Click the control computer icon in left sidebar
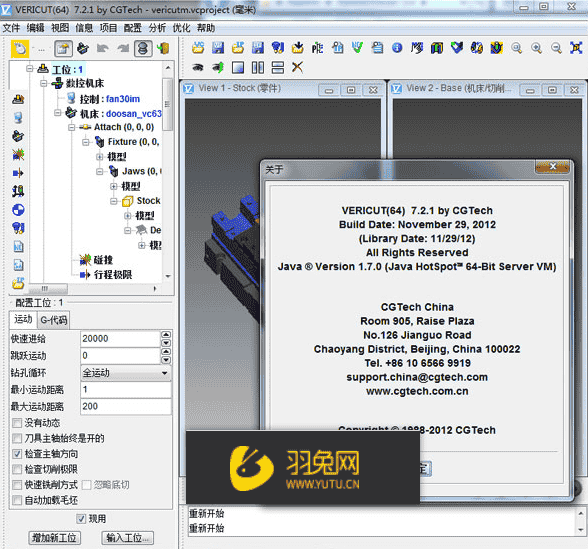 18,118
